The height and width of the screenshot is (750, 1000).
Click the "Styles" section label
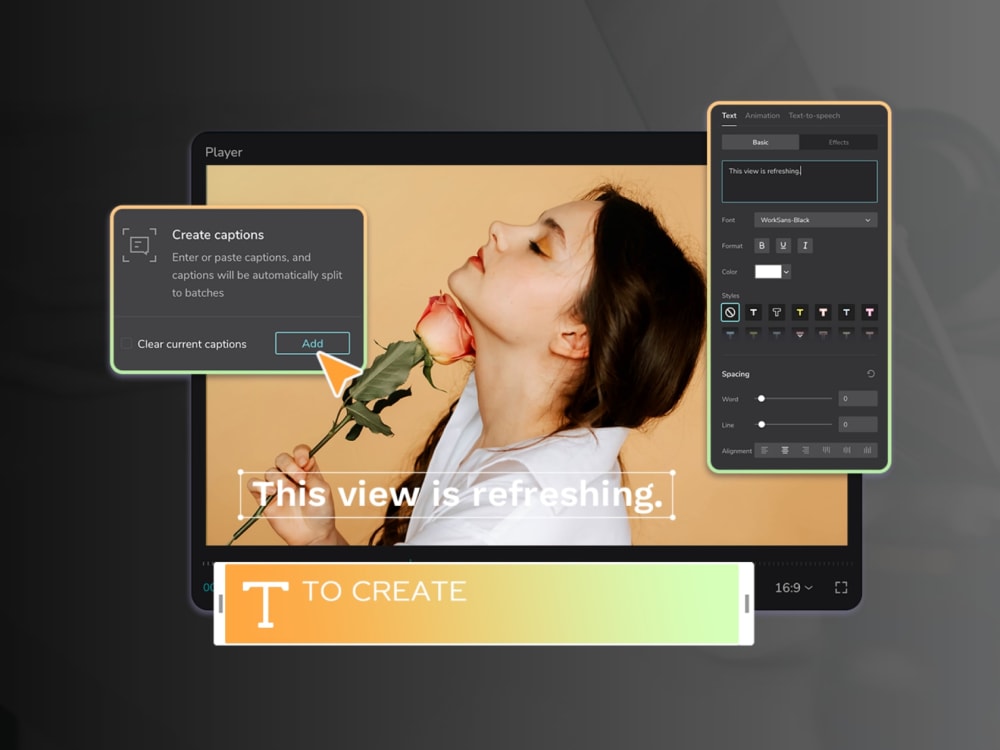730,296
